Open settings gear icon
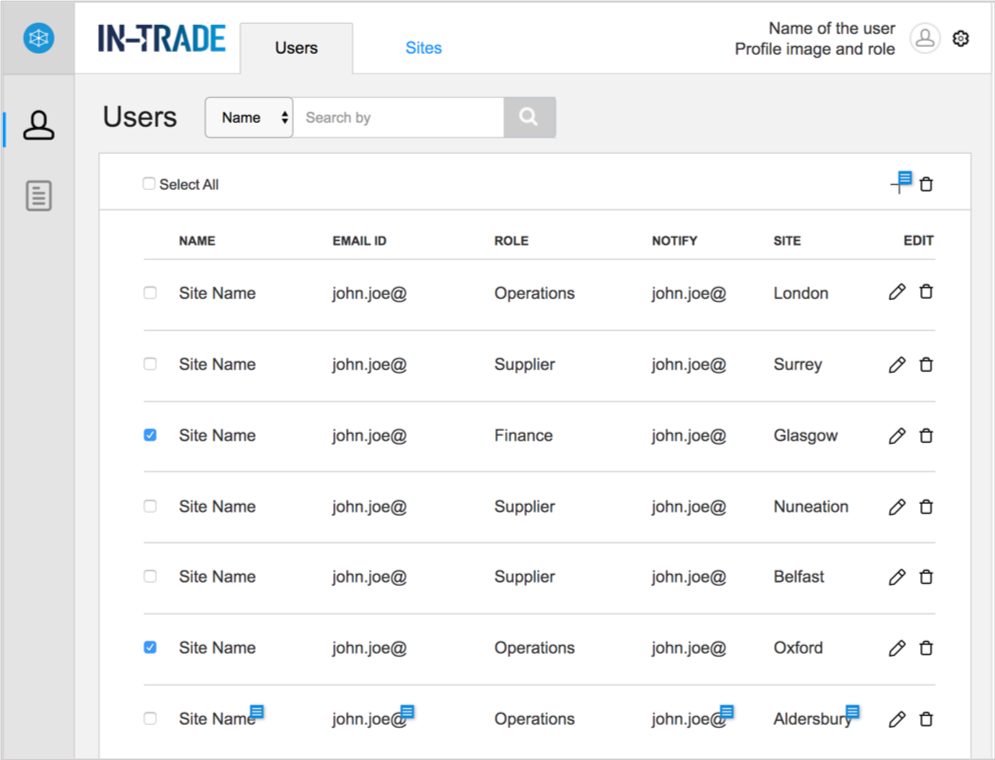995x760 pixels. [x=961, y=38]
